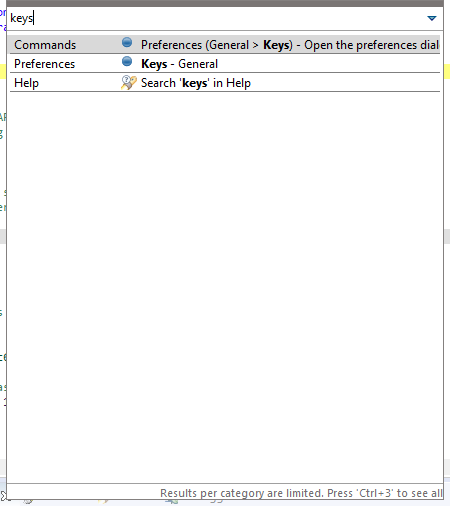The height and width of the screenshot is (506, 450).
Task: Click the blue icon beside Keys - General
Action: [127, 61]
